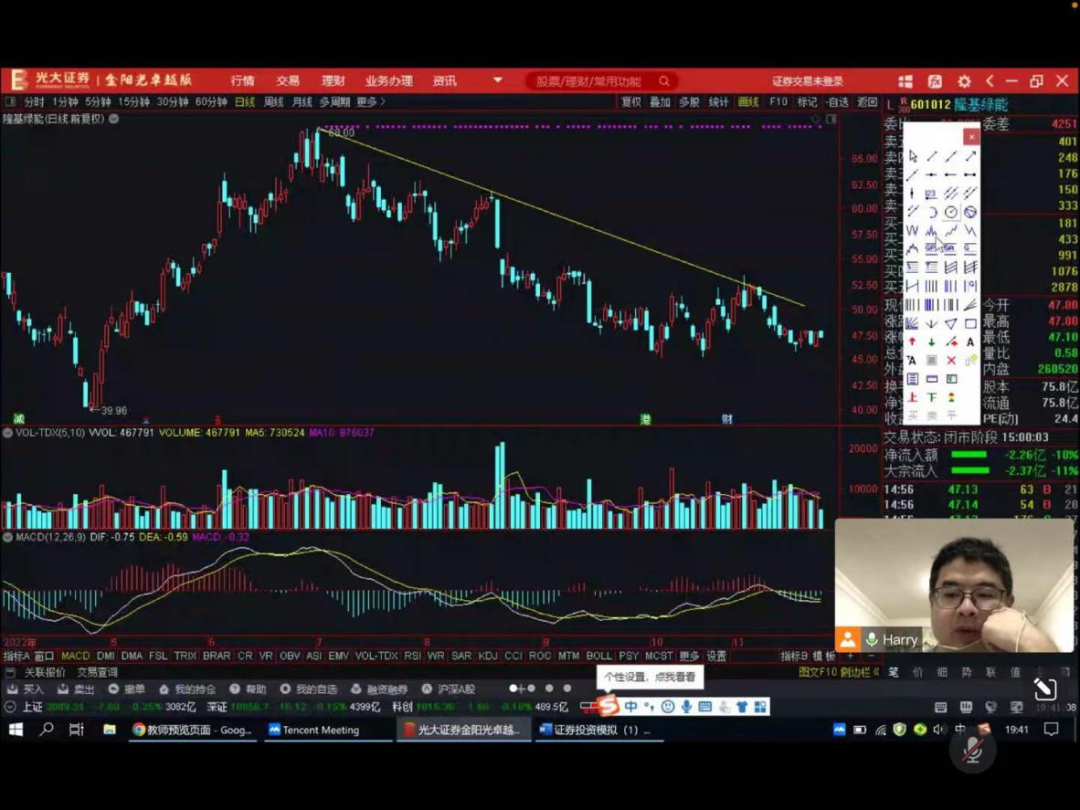
Task: Open Tencent Meeting from the taskbar
Action: [x=320, y=730]
